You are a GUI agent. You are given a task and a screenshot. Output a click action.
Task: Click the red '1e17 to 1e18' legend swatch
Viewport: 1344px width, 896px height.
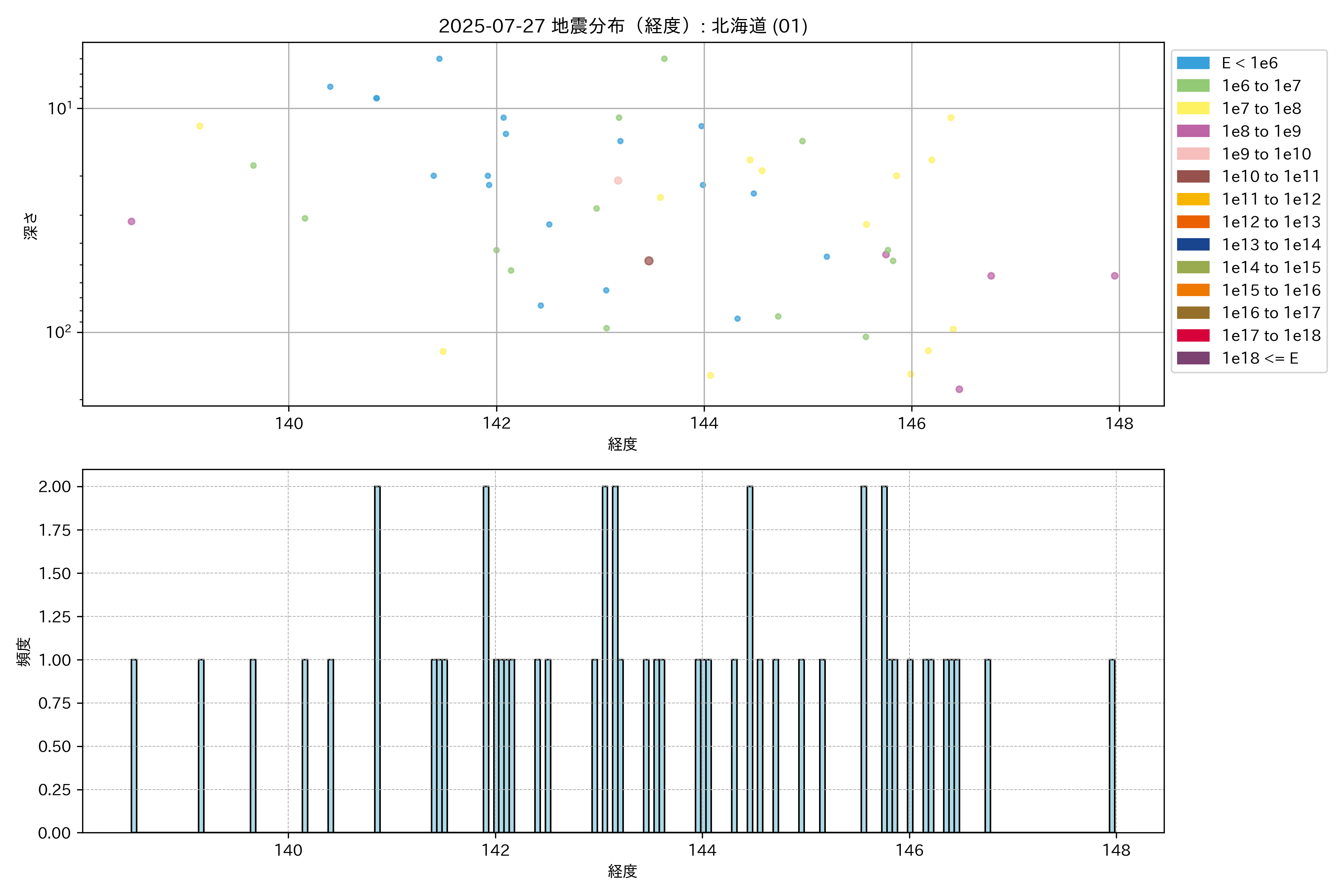pos(1193,335)
